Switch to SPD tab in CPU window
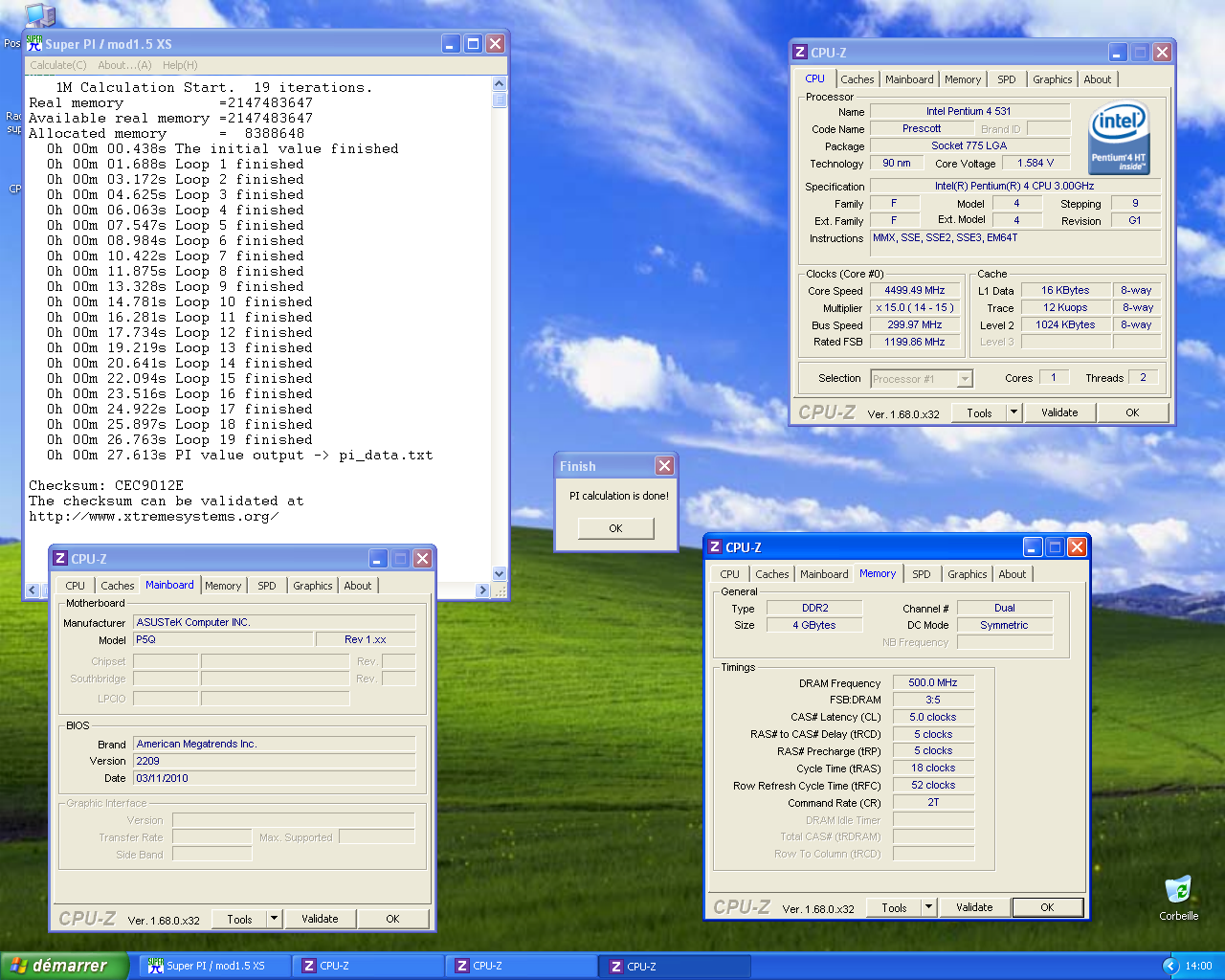The image size is (1225, 980). pyautogui.click(x=1007, y=79)
